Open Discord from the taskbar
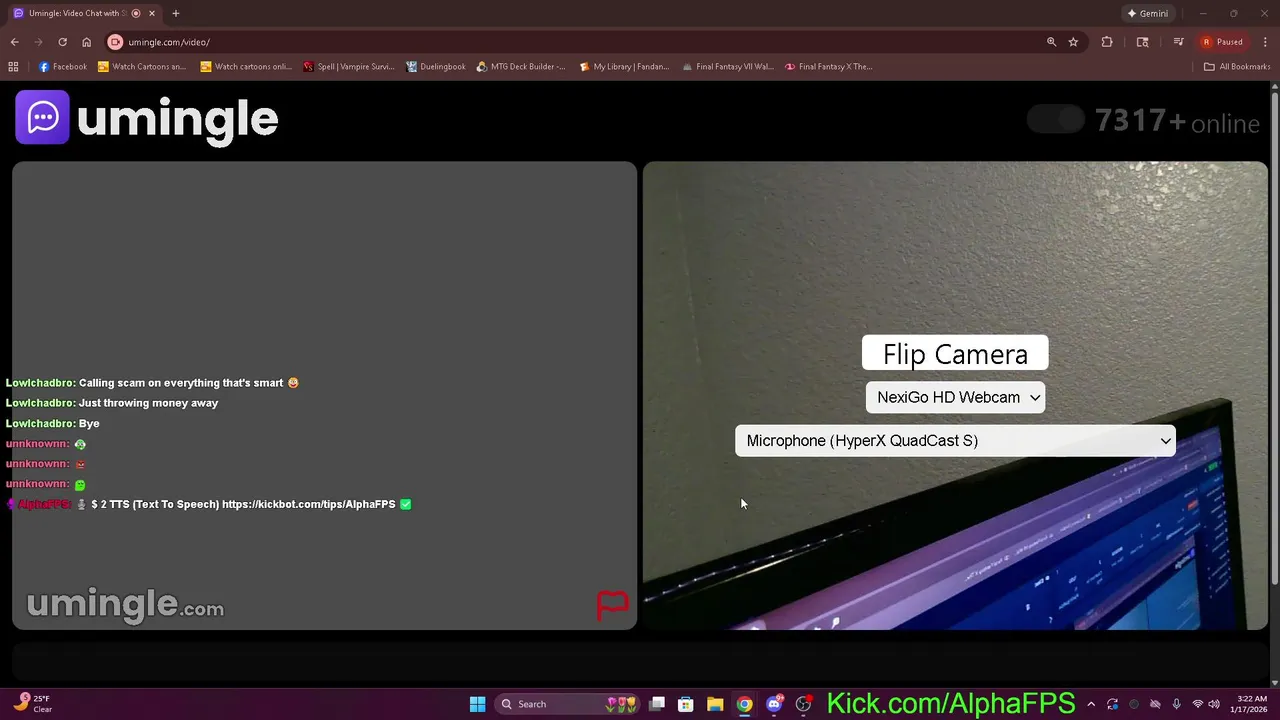 (x=773, y=704)
